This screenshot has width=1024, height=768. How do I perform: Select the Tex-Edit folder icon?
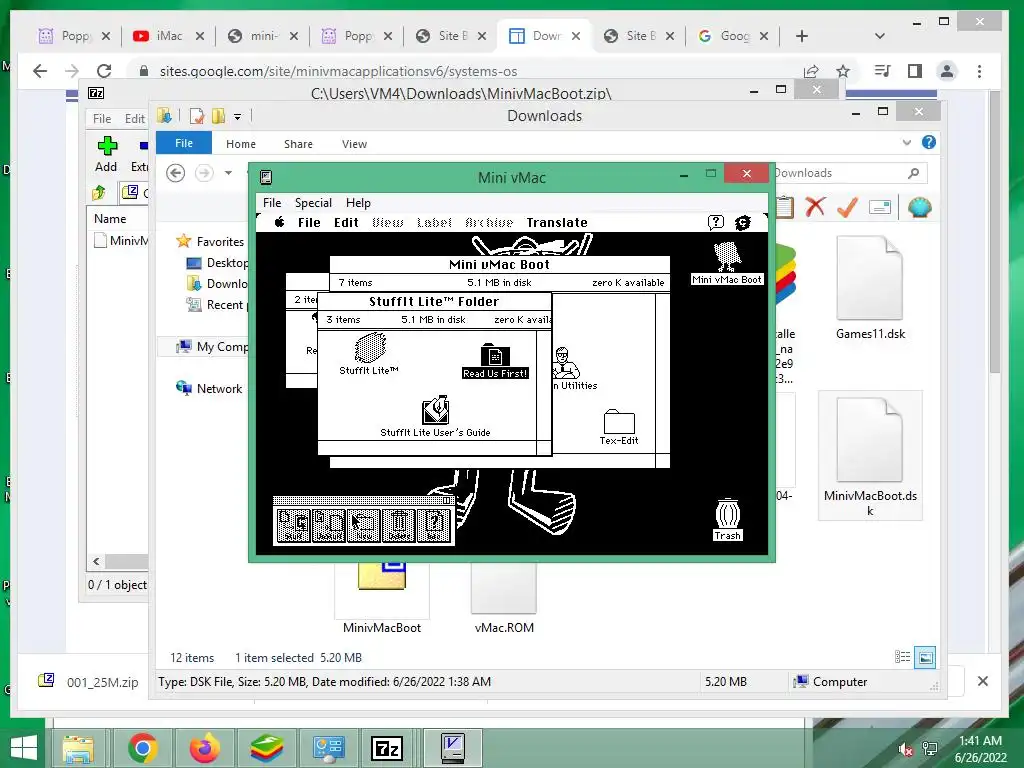[619, 427]
